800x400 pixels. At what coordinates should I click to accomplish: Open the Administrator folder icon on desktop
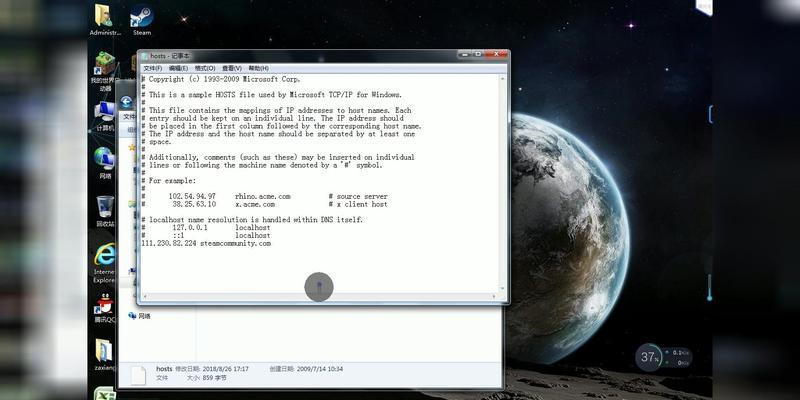pos(105,19)
